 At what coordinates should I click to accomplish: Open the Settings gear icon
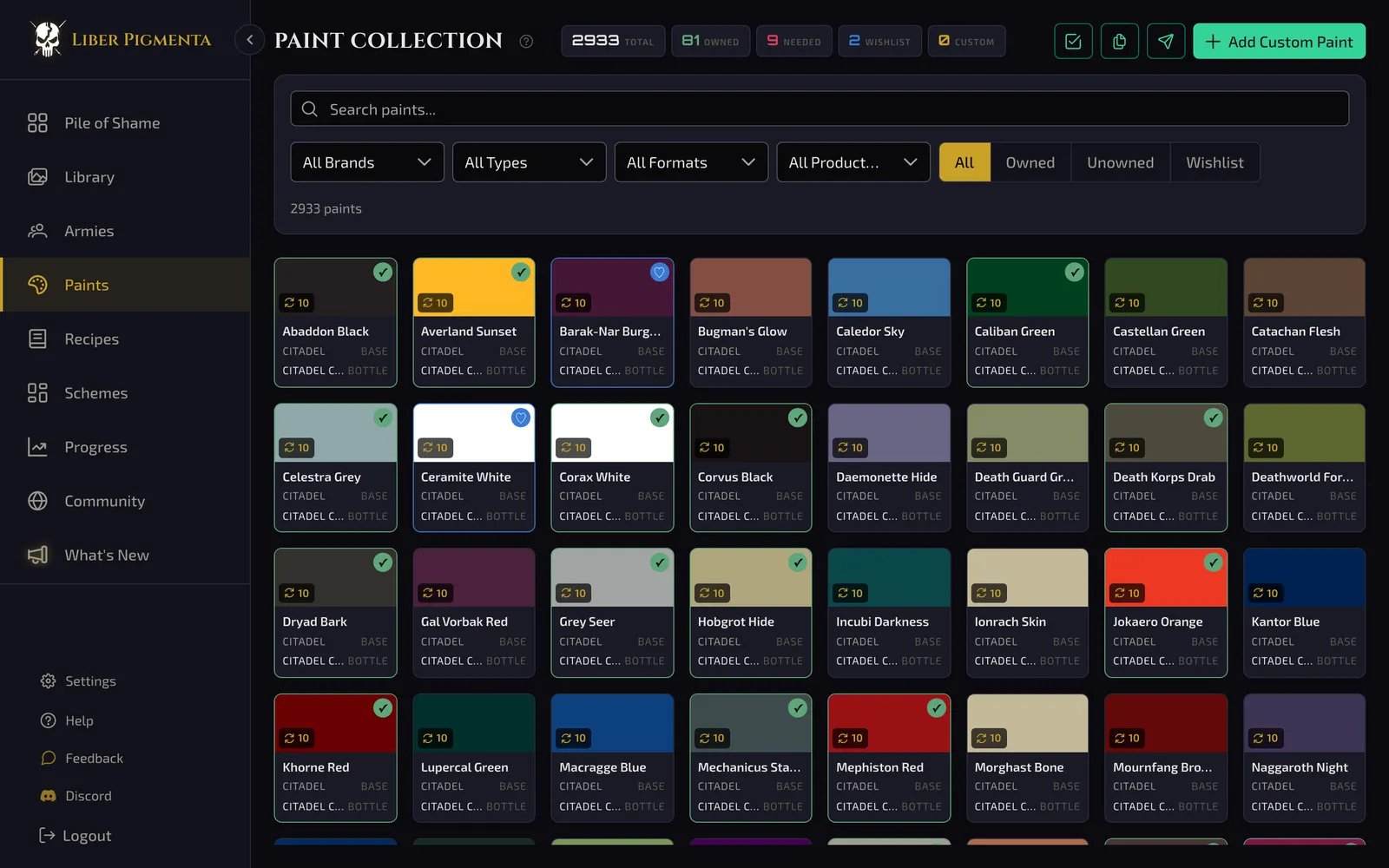[49, 681]
